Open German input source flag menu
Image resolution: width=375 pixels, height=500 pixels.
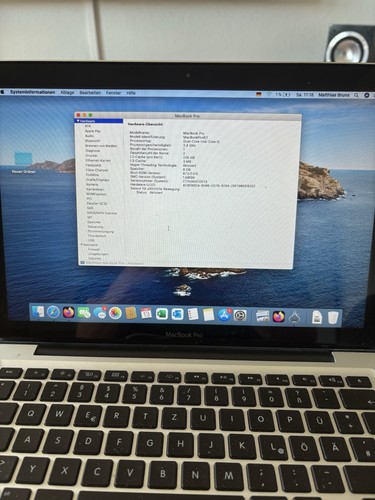tap(259, 95)
